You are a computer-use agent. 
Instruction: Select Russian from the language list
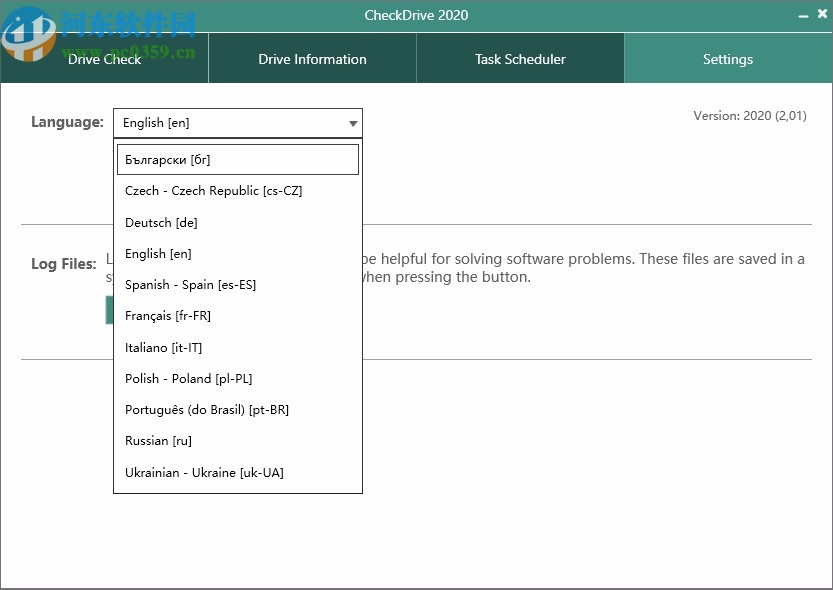[x=237, y=441]
